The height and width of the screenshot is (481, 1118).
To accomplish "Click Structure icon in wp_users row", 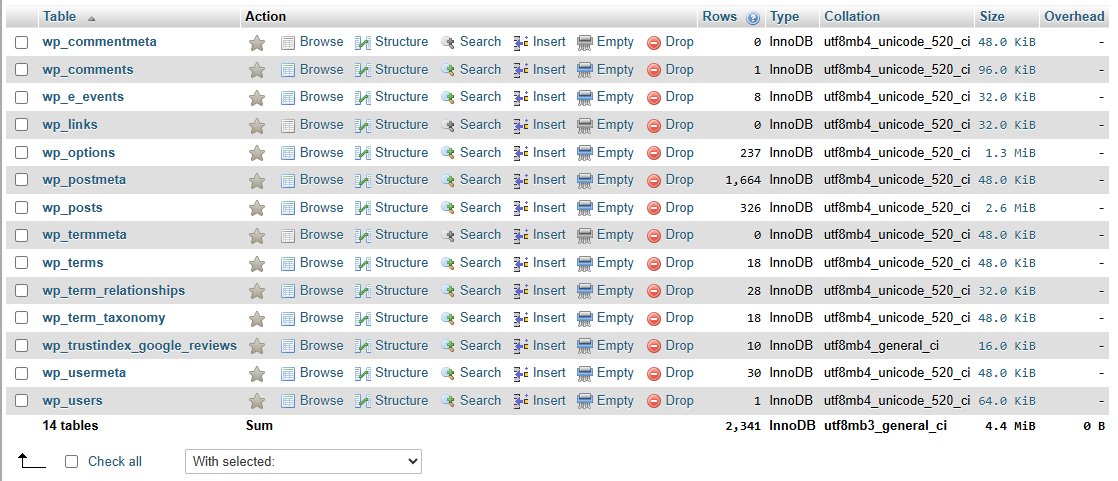I will [363, 402].
